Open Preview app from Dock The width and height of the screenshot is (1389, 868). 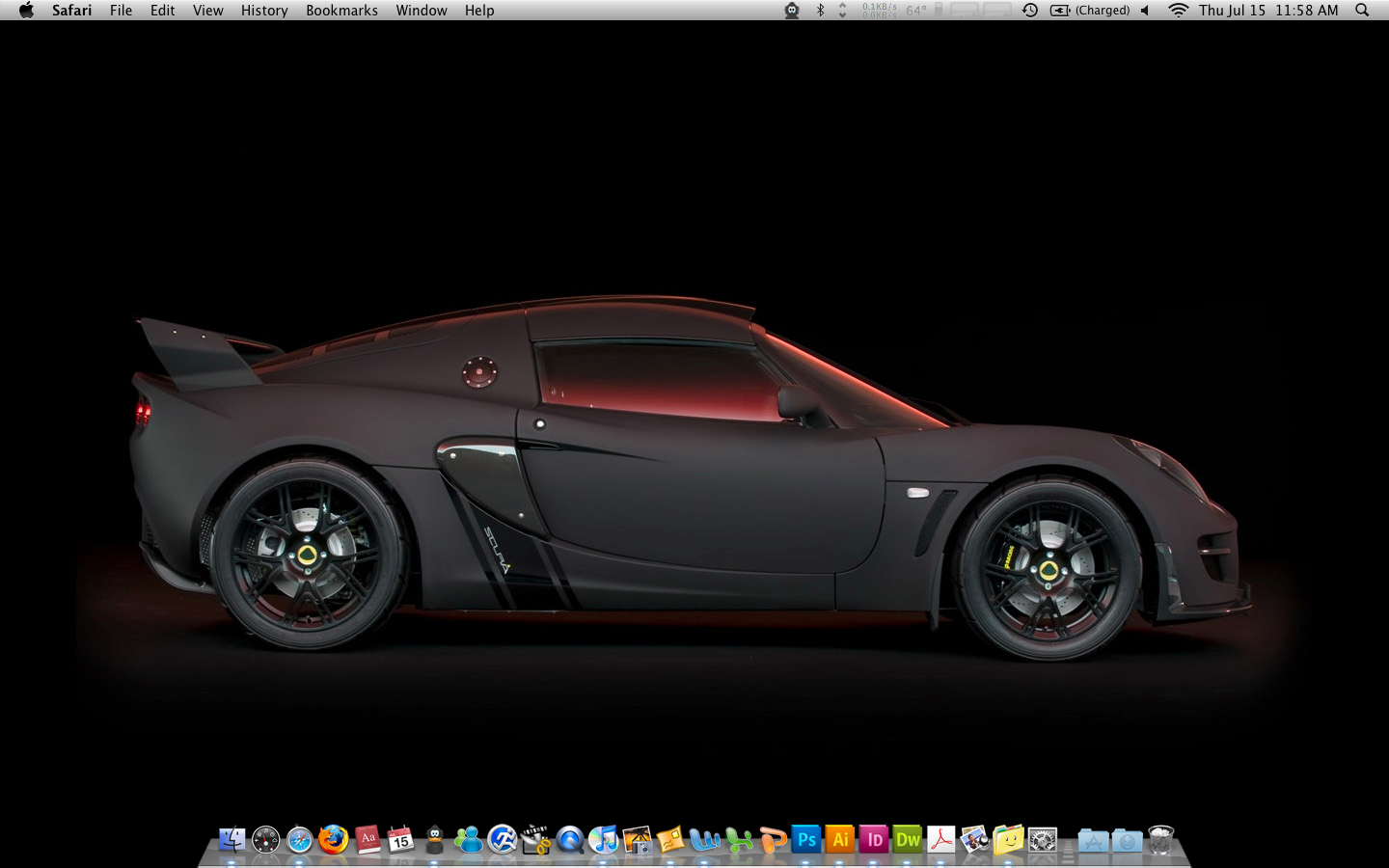(975, 840)
